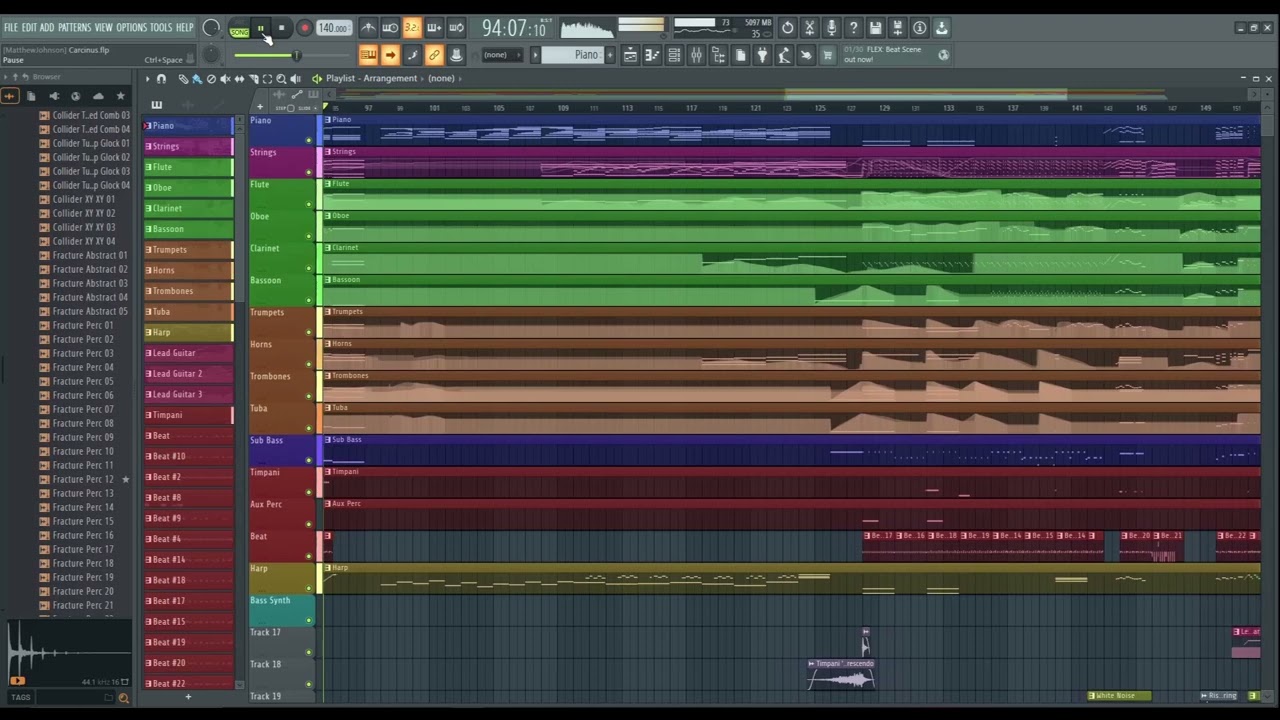This screenshot has width=1280, height=720.
Task: Open project info icon
Action: pyautogui.click(x=920, y=28)
